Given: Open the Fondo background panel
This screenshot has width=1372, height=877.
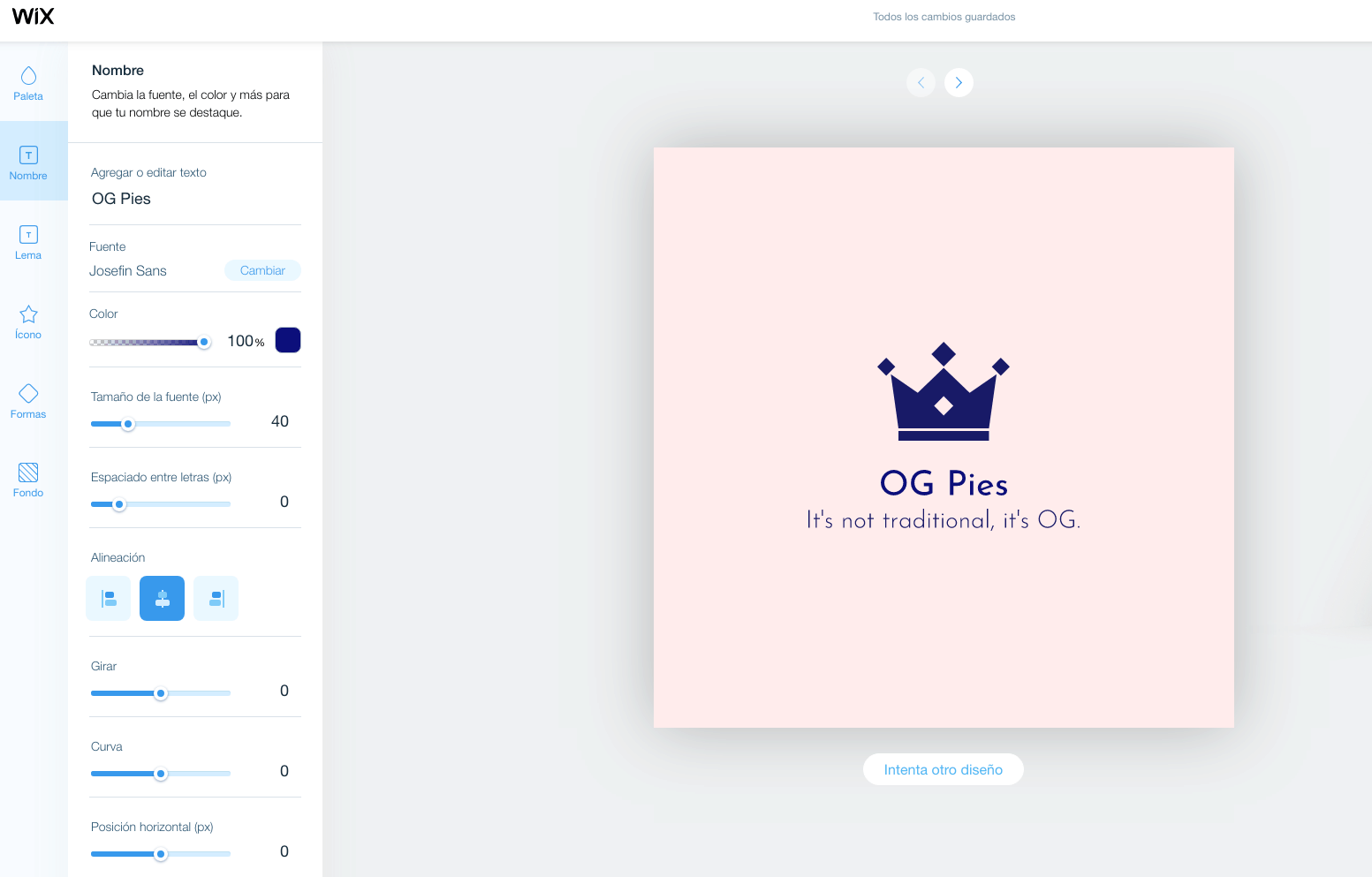Looking at the screenshot, I should pos(28,480).
